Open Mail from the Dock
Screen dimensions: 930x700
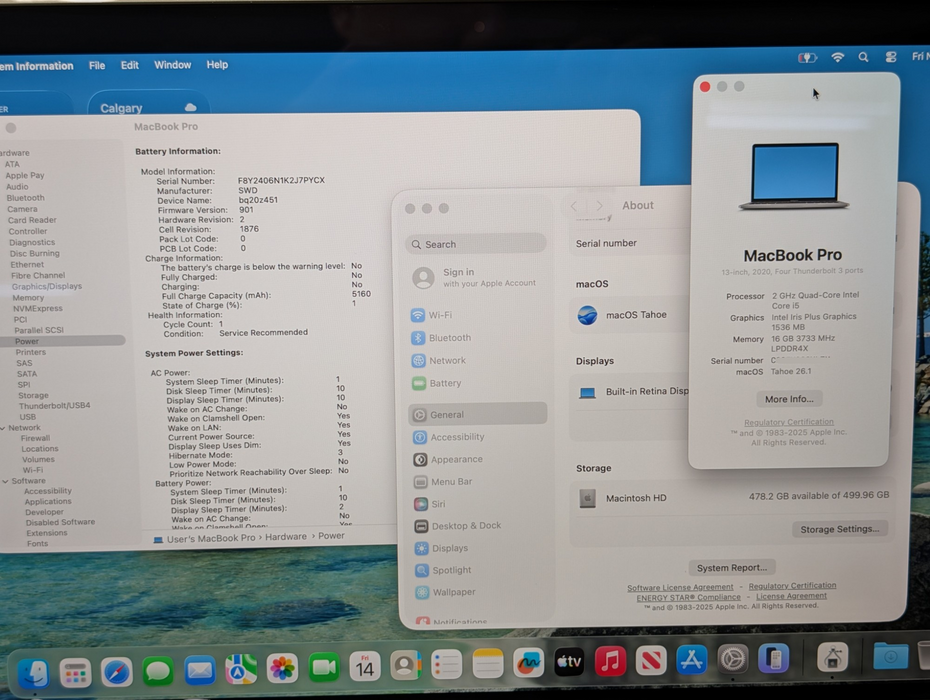point(199,671)
